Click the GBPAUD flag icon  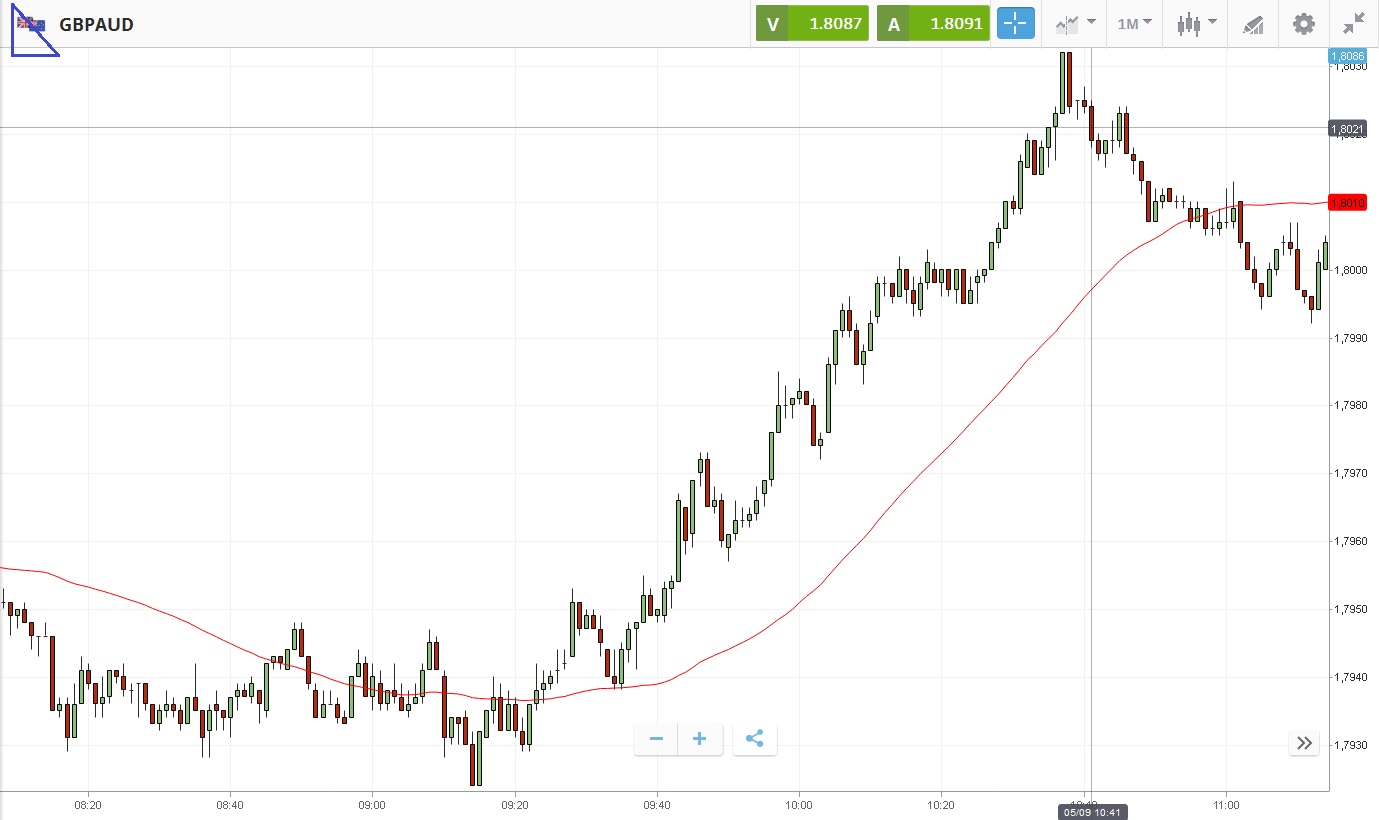31,24
